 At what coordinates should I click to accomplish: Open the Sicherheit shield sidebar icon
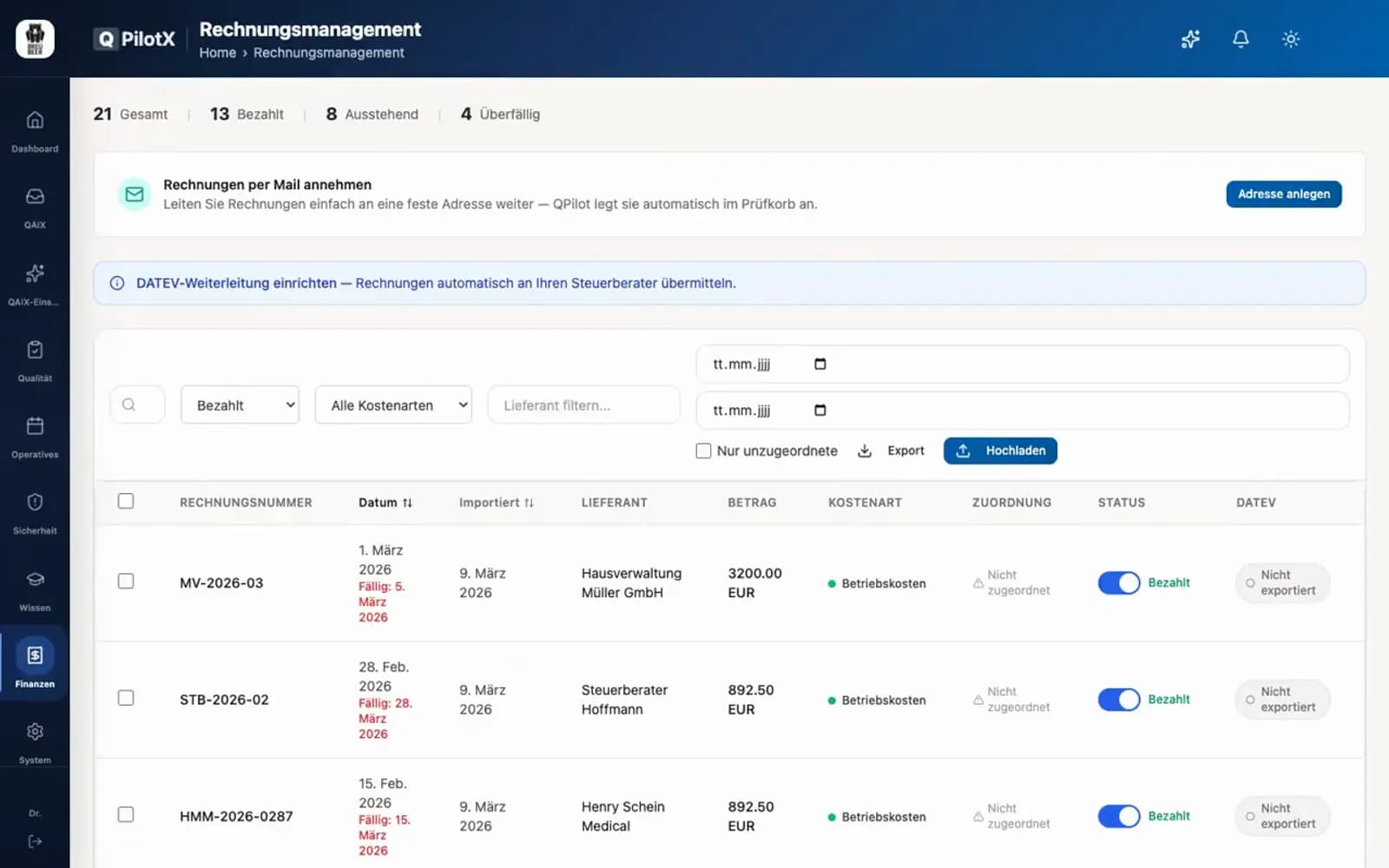pyautogui.click(x=35, y=503)
